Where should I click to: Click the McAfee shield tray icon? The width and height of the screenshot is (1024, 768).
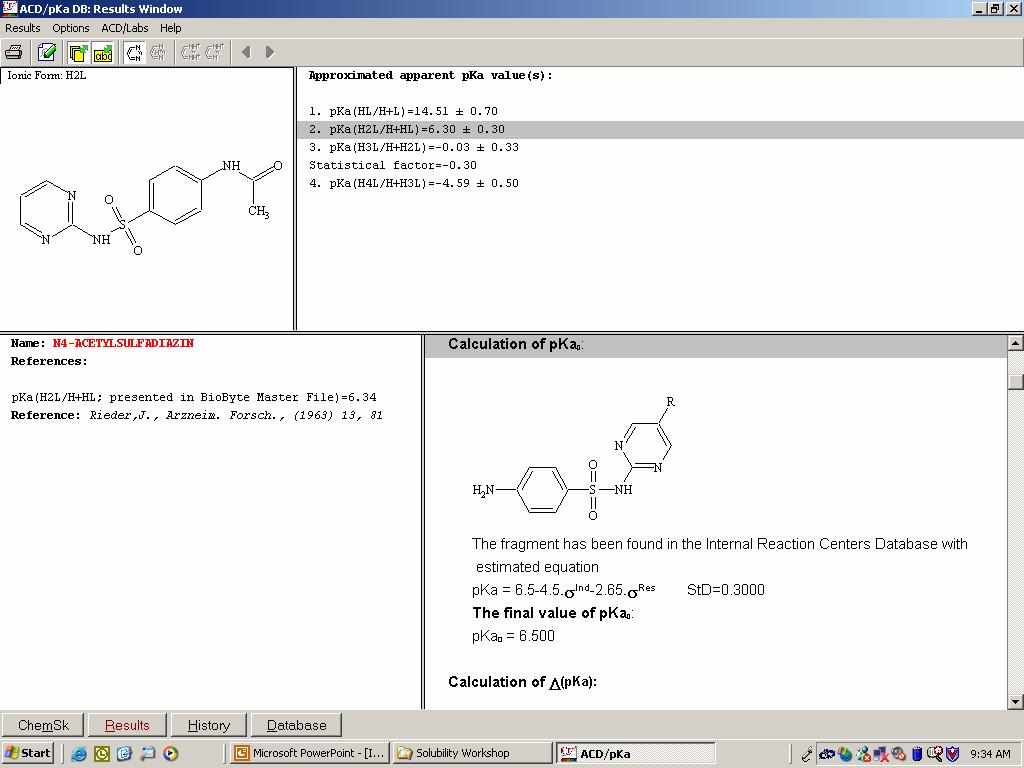953,754
